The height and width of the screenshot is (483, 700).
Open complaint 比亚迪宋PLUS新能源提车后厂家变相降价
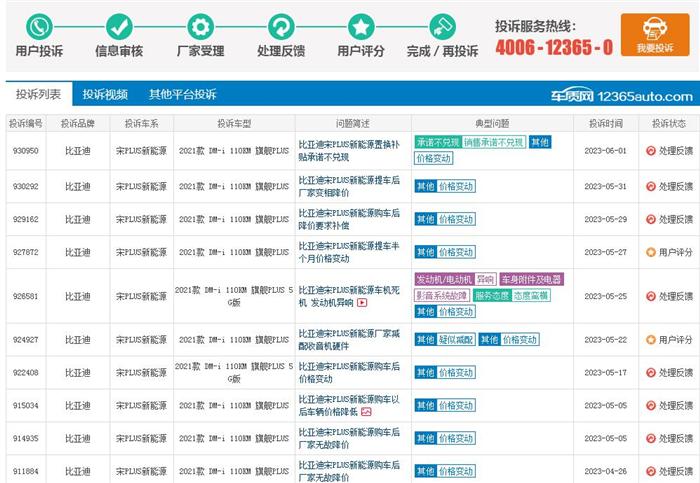[x=349, y=187]
